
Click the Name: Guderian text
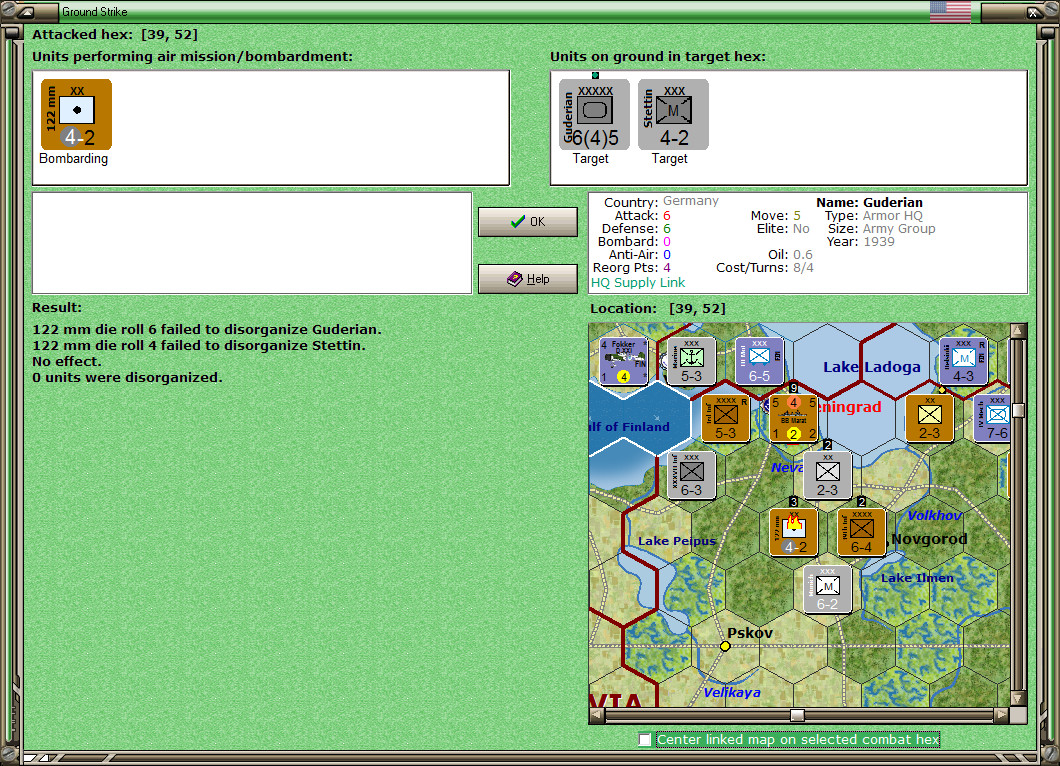click(x=869, y=202)
